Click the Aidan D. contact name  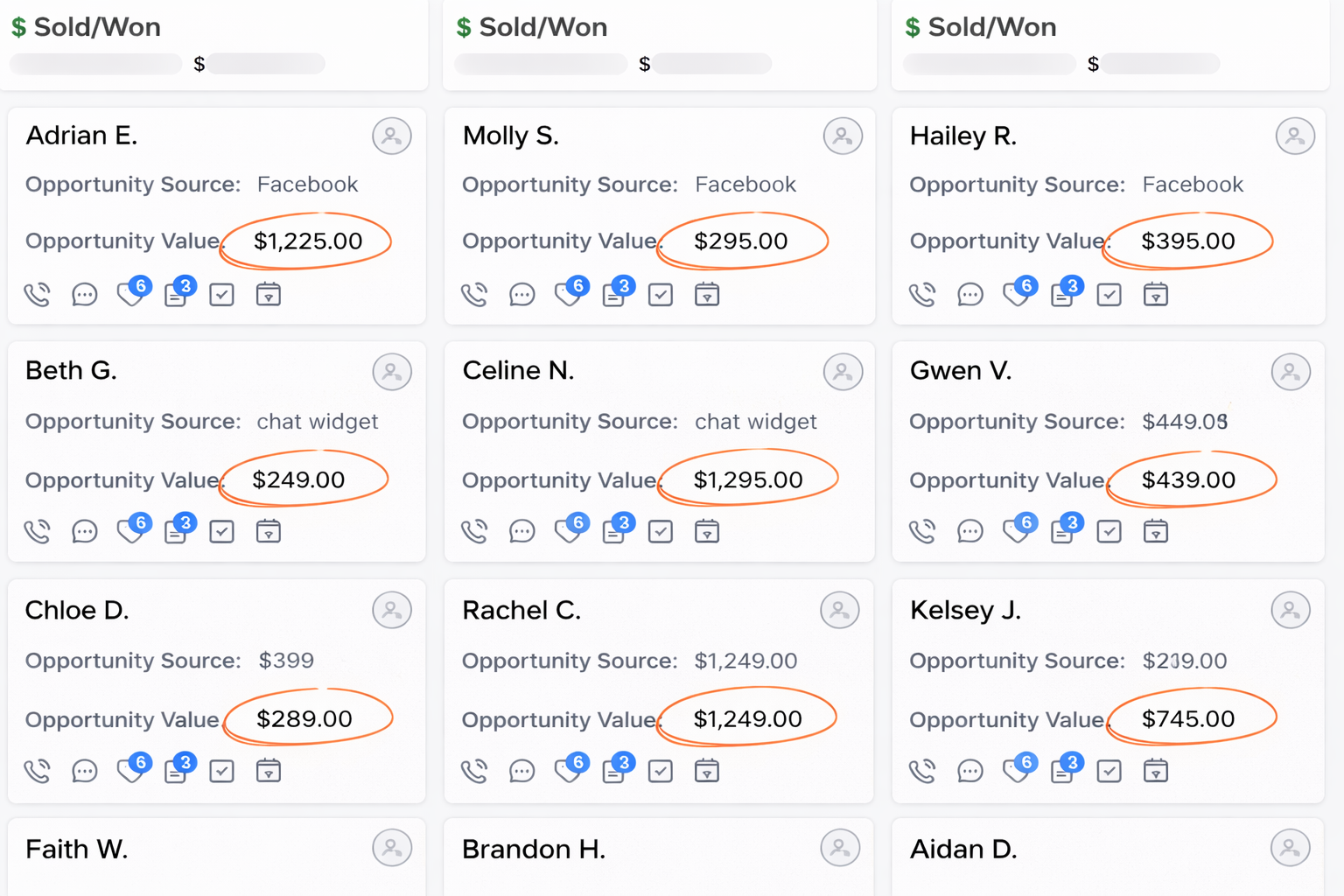pos(962,850)
